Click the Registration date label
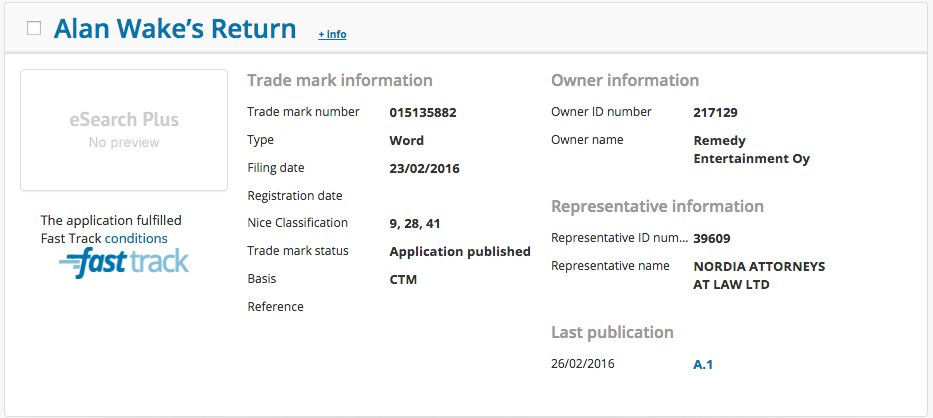This screenshot has height=418, width=933. point(295,196)
